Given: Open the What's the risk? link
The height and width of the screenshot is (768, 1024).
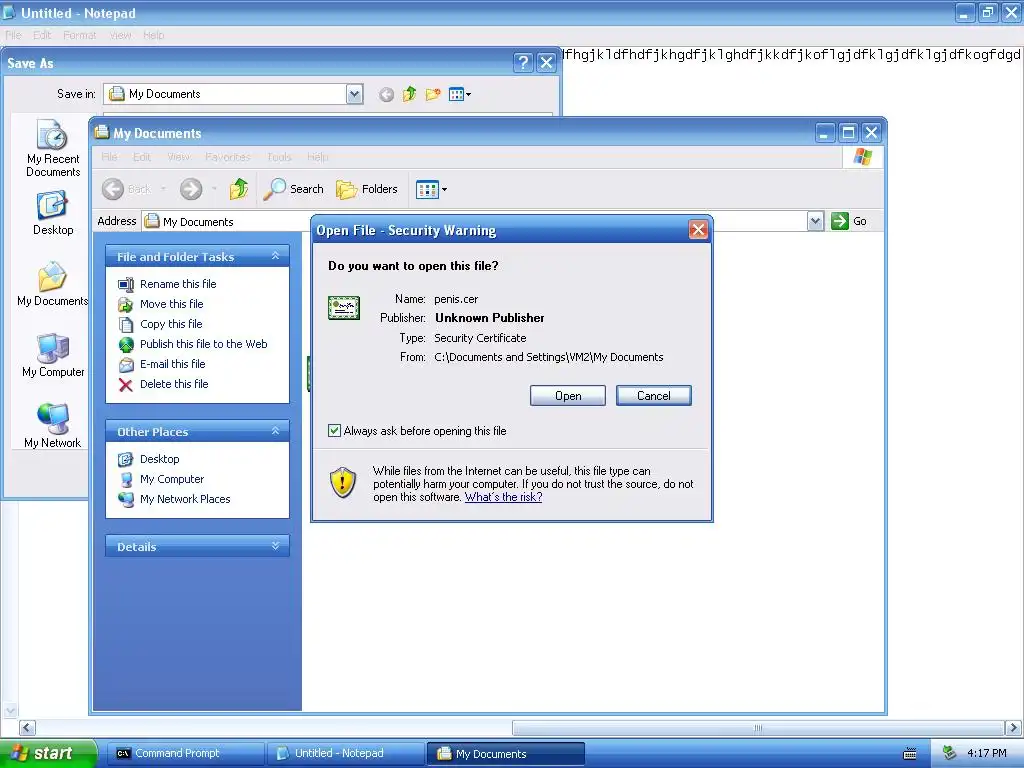Looking at the screenshot, I should point(504,497).
